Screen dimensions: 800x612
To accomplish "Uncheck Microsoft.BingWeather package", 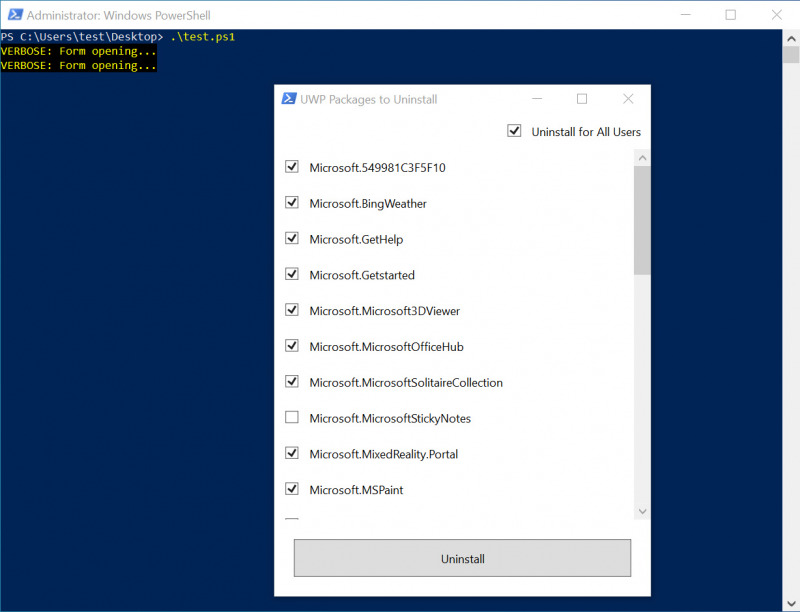I will (292, 202).
